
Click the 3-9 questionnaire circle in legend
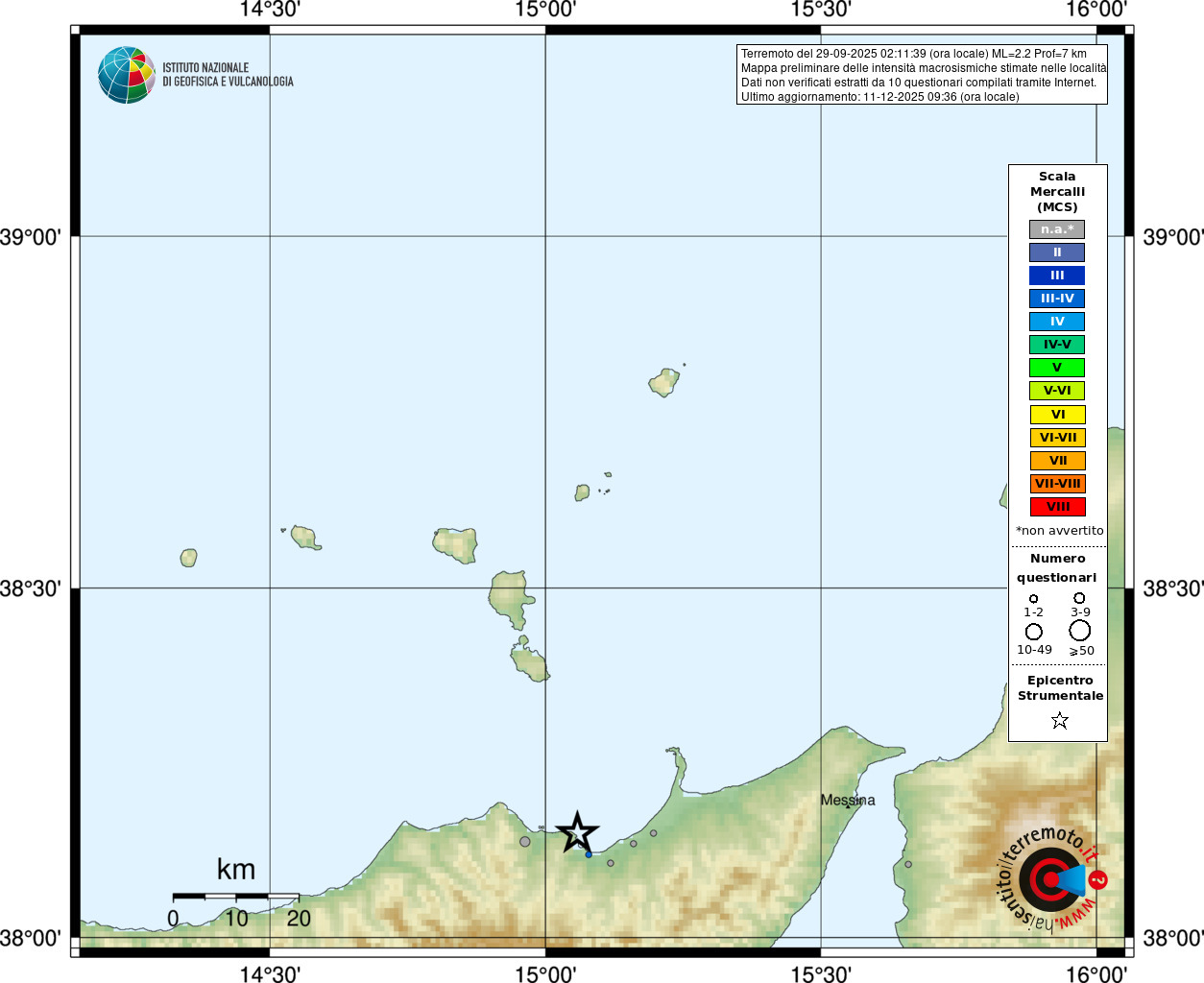(x=1079, y=598)
